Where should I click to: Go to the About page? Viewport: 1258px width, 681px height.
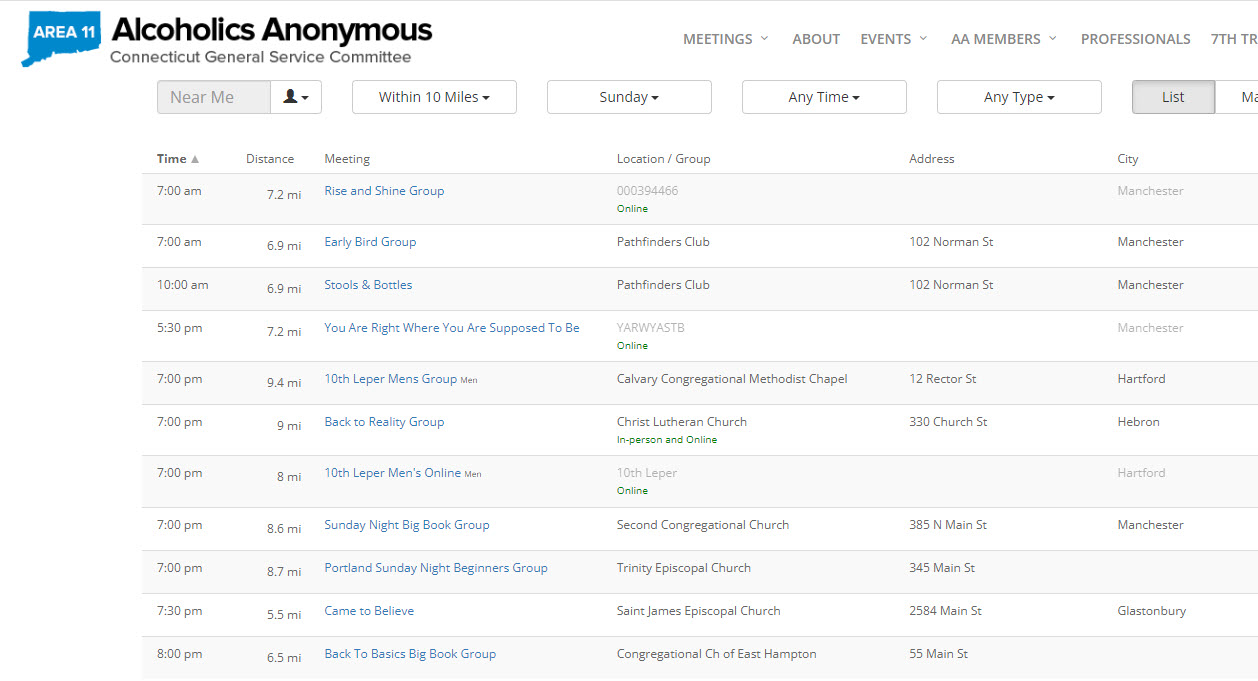pos(816,39)
